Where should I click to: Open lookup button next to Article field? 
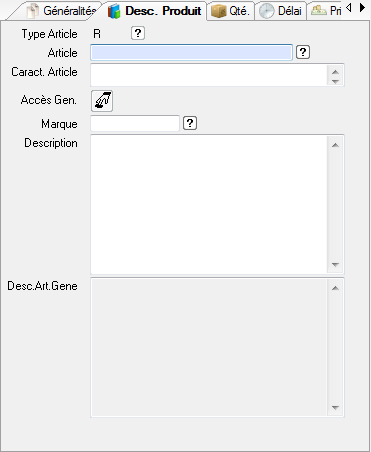coord(303,52)
